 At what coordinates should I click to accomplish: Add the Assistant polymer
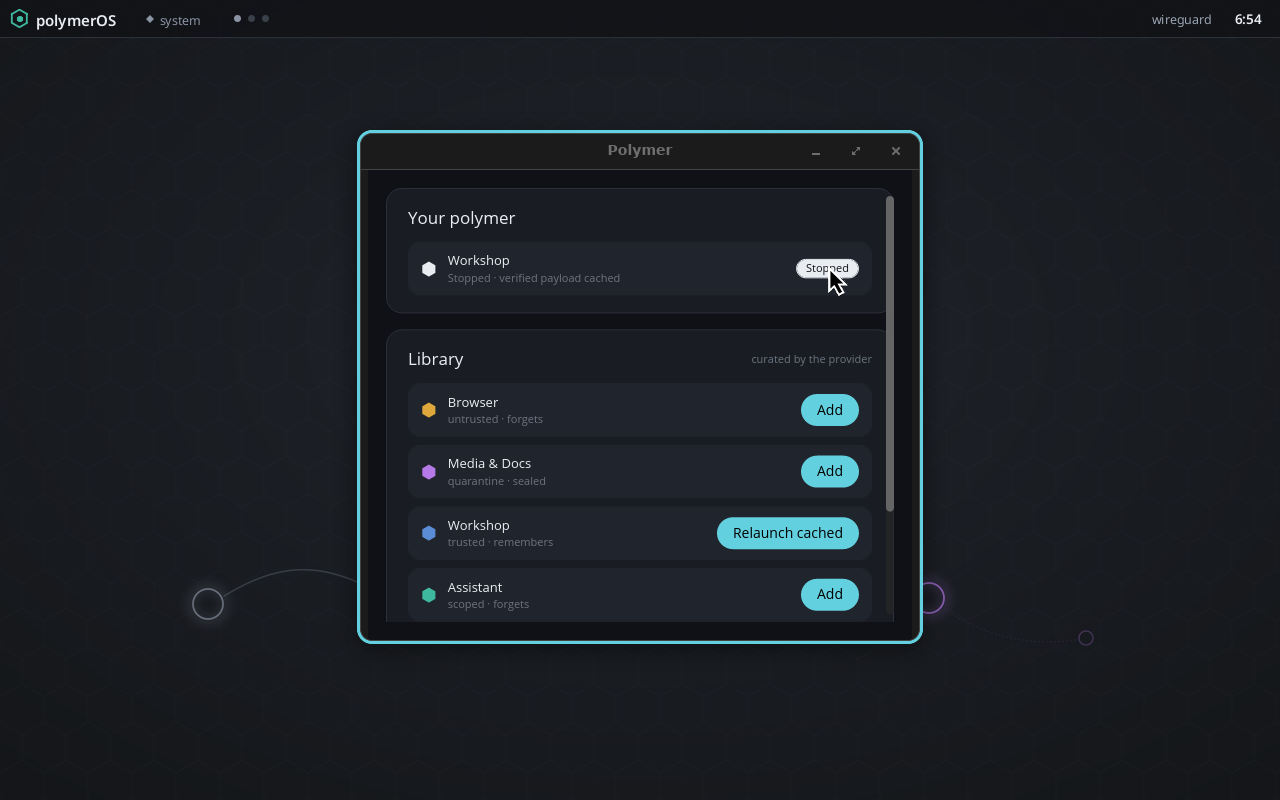[830, 594]
